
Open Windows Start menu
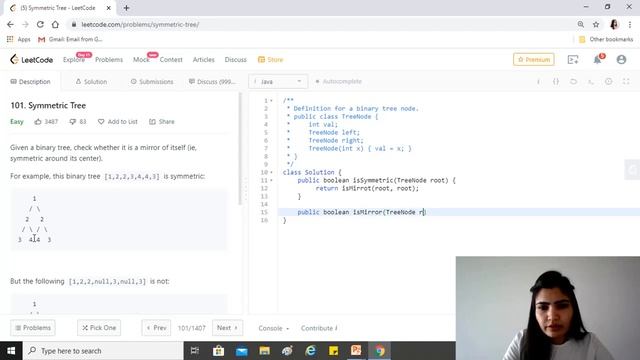(x=11, y=351)
